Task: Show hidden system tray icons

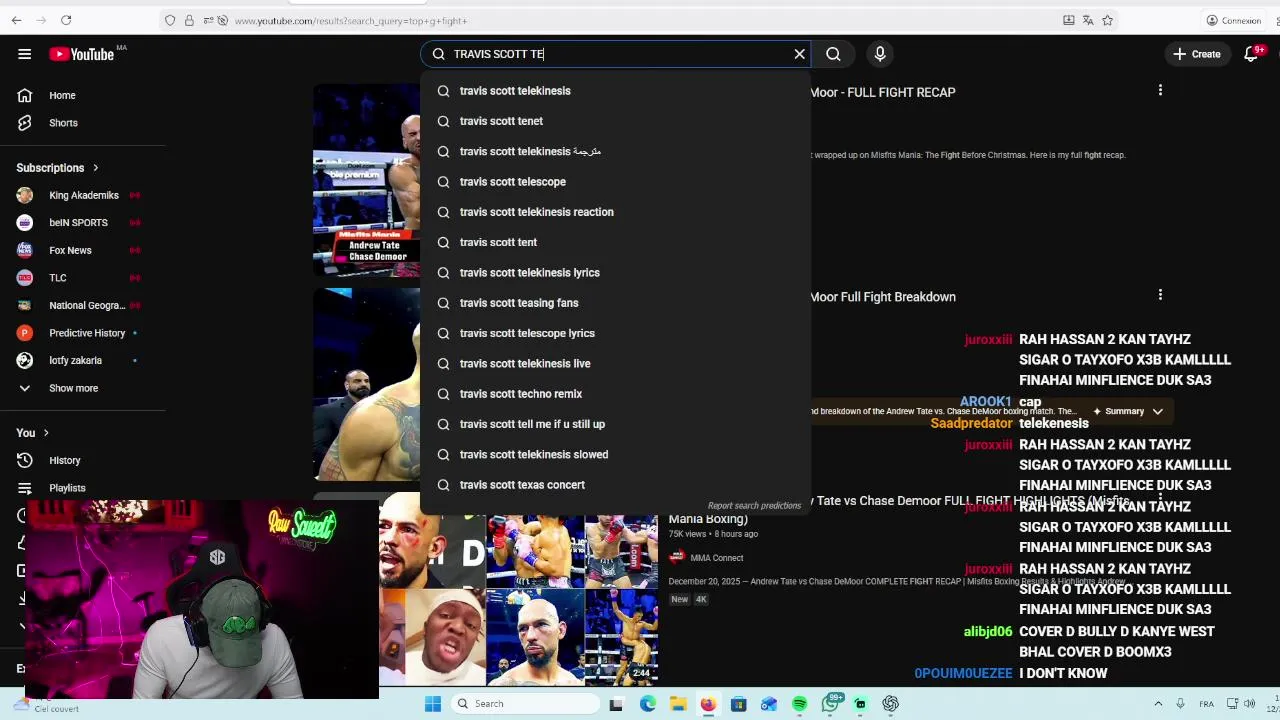Action: tap(1158, 704)
